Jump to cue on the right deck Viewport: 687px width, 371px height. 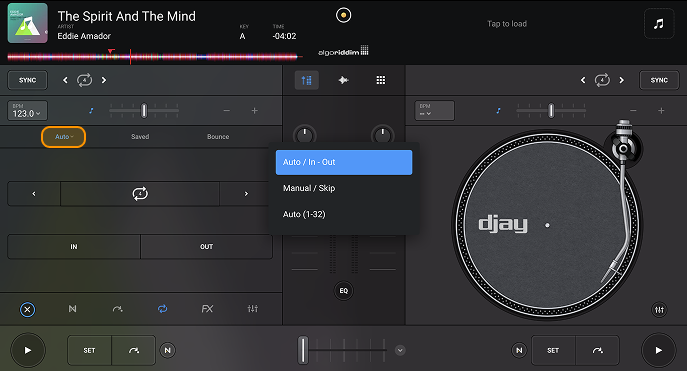click(598, 350)
